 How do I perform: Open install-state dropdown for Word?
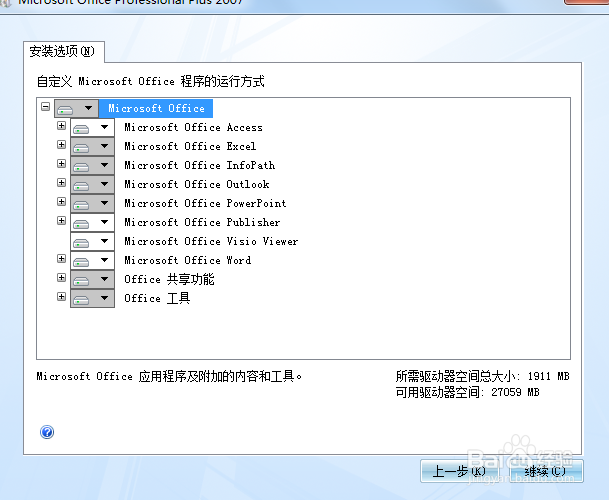[x=92, y=261]
